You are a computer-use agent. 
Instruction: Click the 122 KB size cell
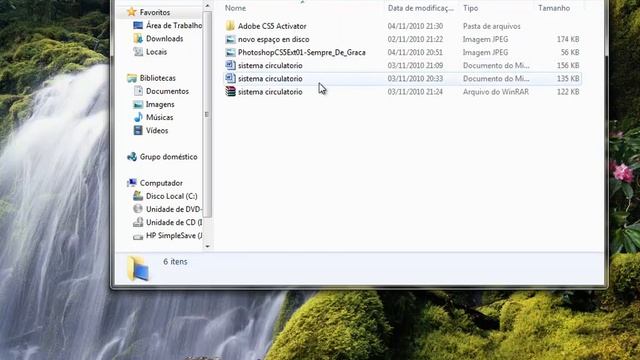(x=568, y=91)
